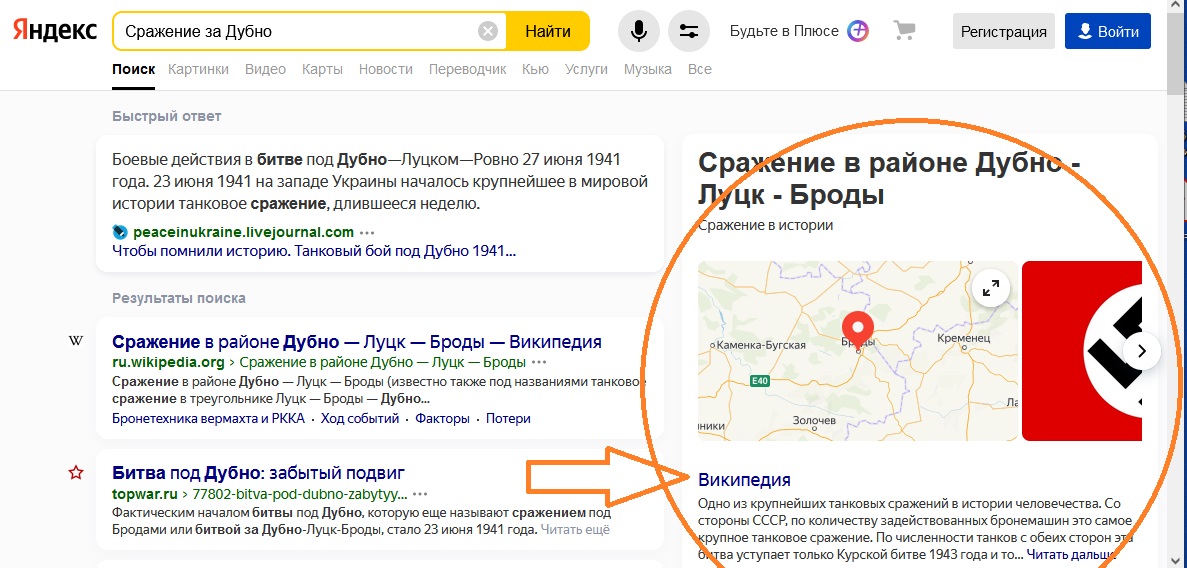This screenshot has width=1187, height=568.
Task: Expand Читать ещё in topwar snippet
Action: tap(575, 529)
